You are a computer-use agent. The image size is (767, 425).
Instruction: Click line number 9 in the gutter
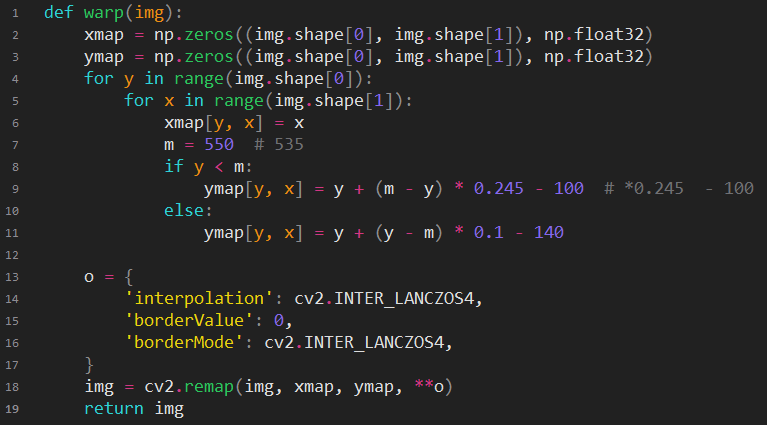click(15, 189)
